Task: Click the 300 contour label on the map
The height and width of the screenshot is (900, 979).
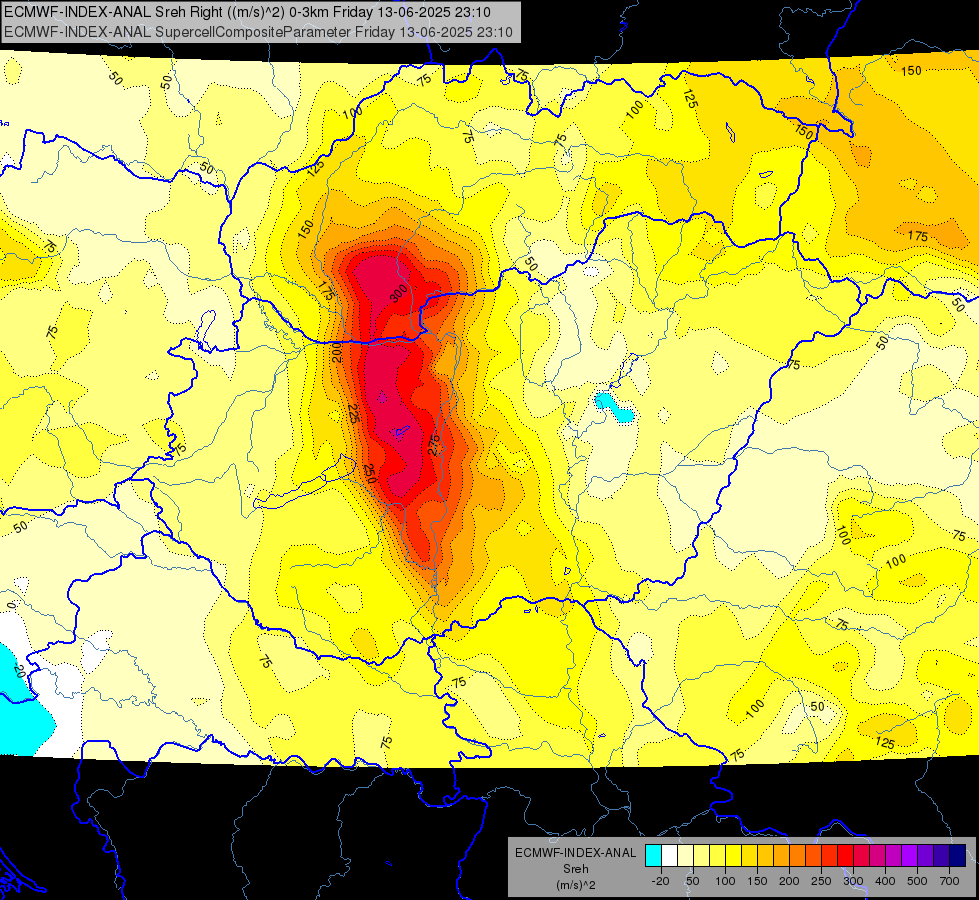Action: pos(398,293)
